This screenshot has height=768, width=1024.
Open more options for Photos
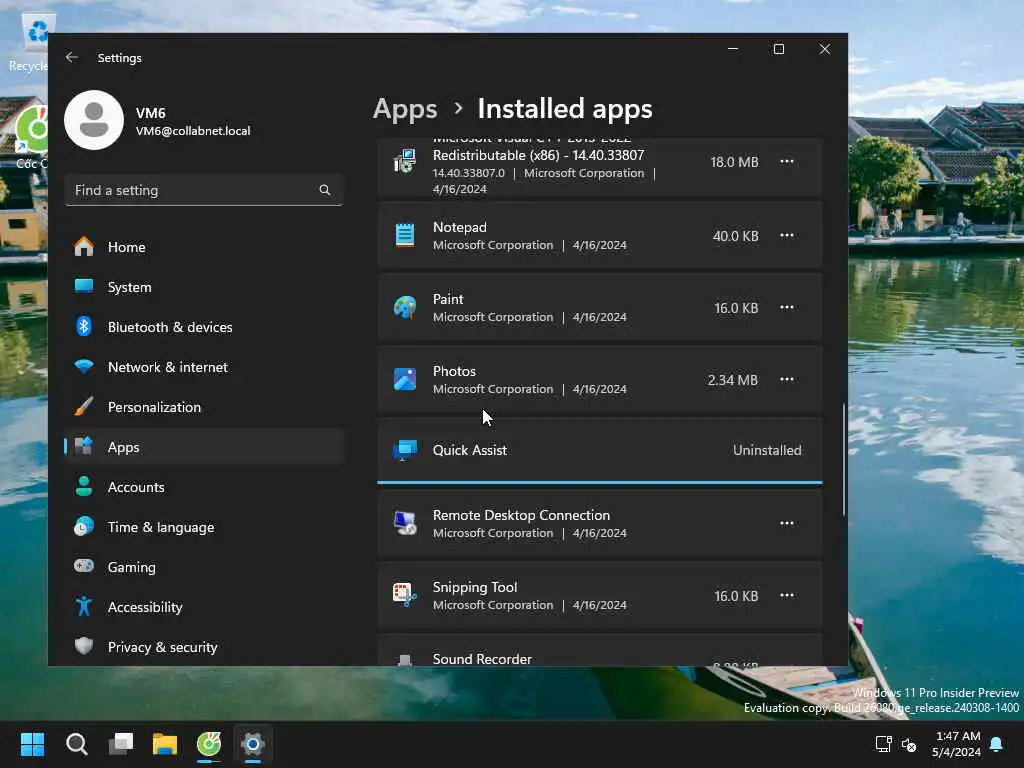(x=787, y=379)
